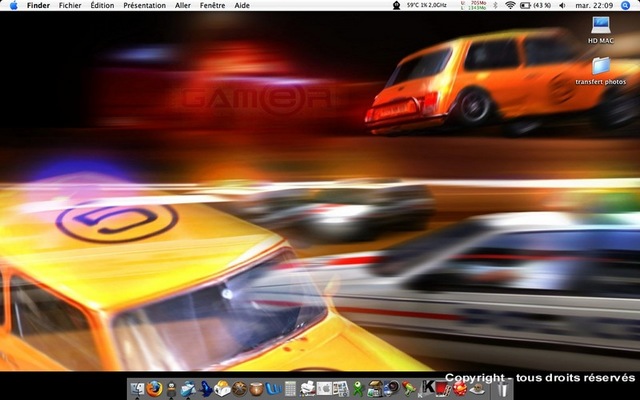Open the Édition menu

102,5
